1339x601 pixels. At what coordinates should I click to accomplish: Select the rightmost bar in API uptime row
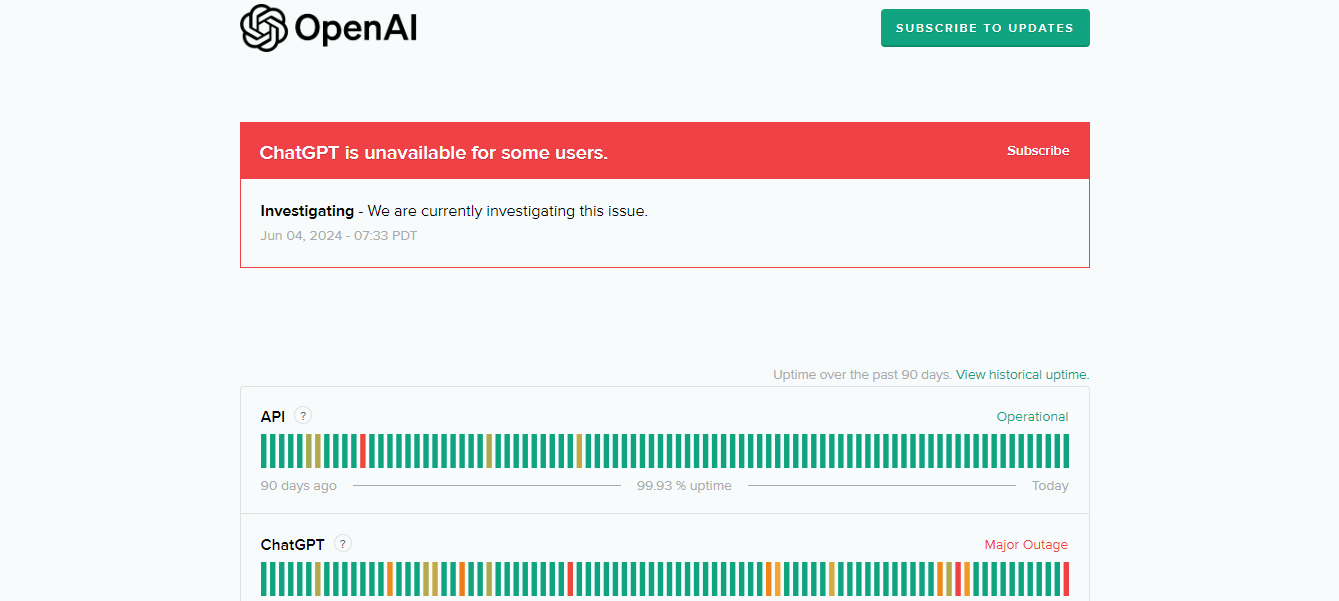pyautogui.click(x=1066, y=451)
